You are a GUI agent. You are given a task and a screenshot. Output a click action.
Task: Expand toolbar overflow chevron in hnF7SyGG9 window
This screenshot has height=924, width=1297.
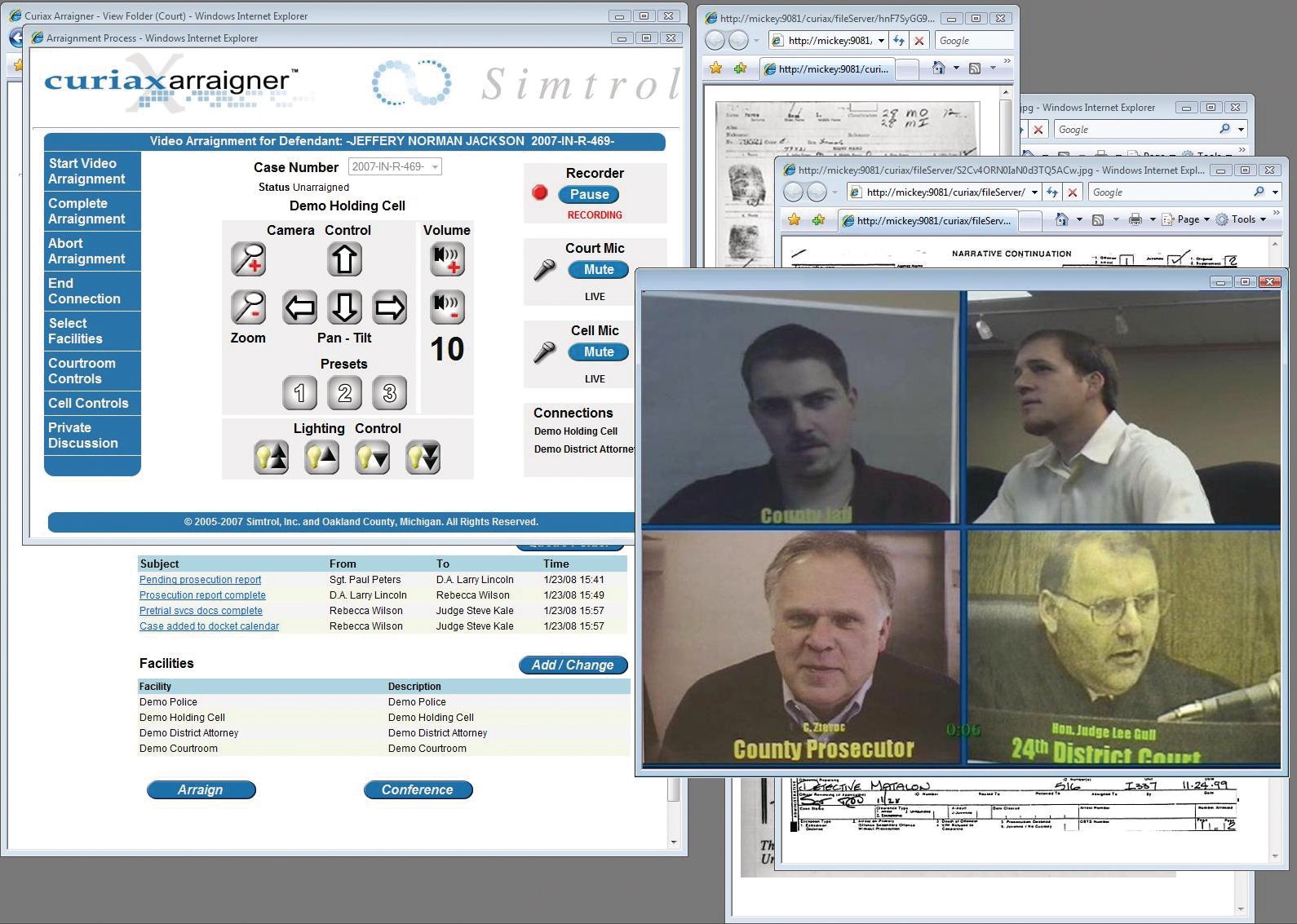pos(1007,62)
